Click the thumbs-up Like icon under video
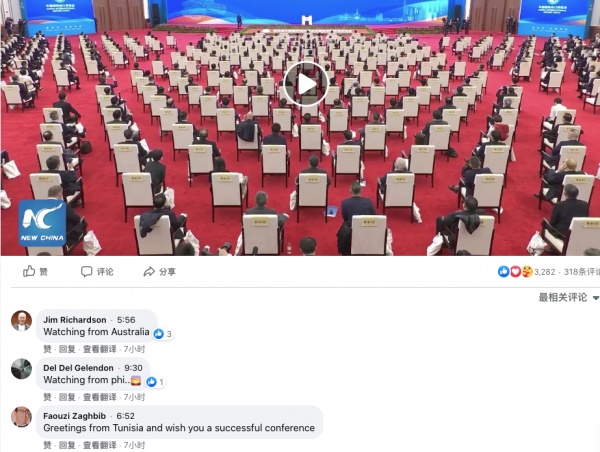This screenshot has width=600, height=452. pos(29,271)
